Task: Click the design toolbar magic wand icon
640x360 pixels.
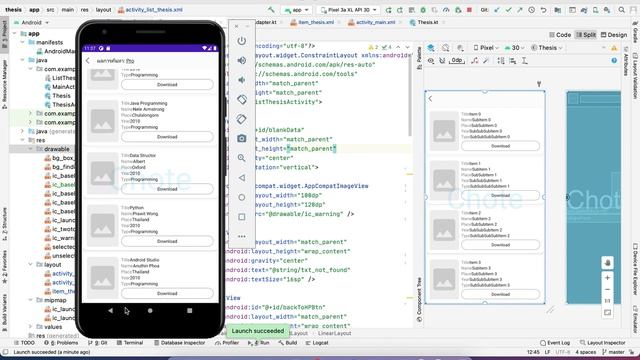Action: (x=486, y=61)
